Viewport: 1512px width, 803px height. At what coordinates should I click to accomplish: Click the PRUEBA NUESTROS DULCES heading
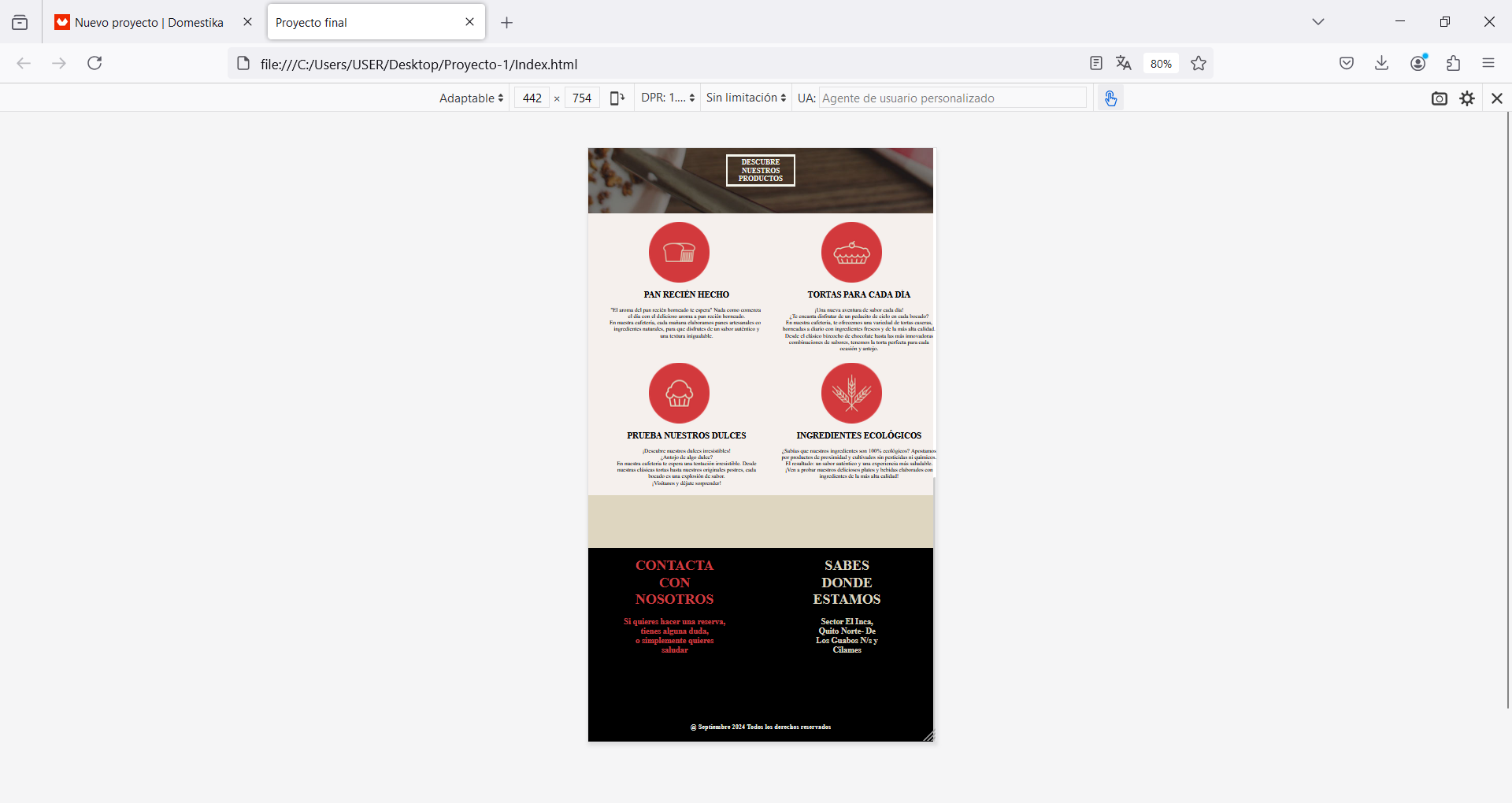(686, 435)
